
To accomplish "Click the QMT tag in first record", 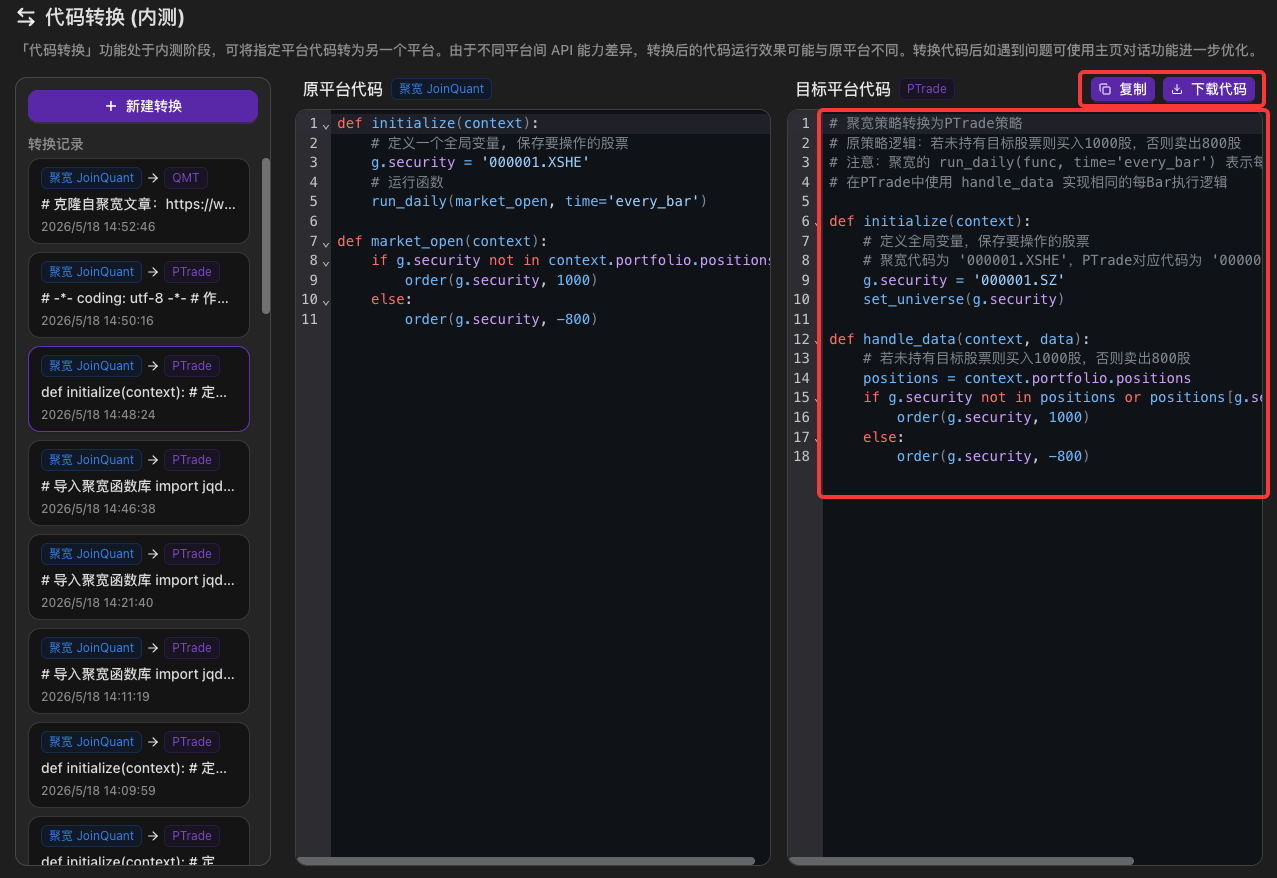I will tap(186, 178).
